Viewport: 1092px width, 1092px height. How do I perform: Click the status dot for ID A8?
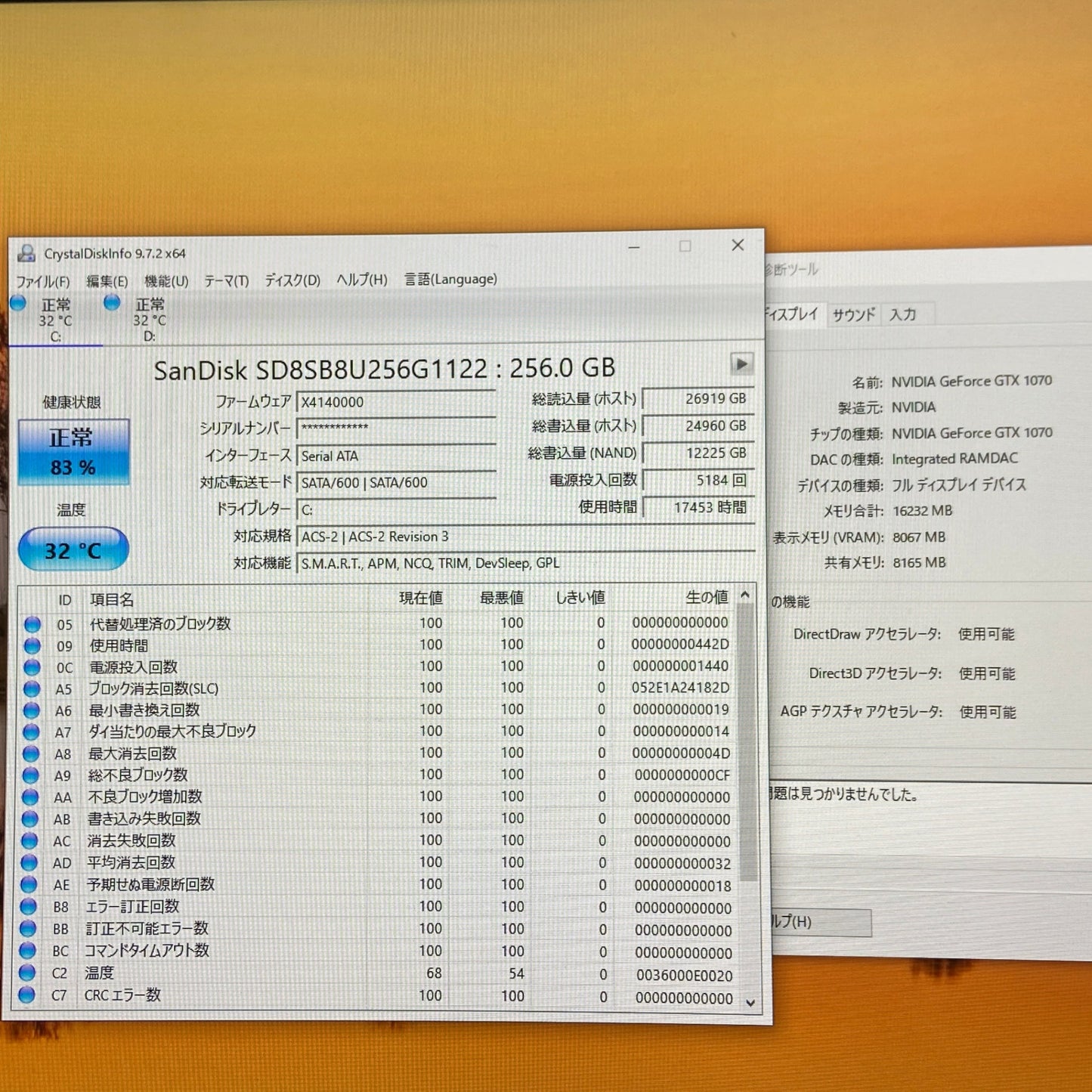click(30, 753)
